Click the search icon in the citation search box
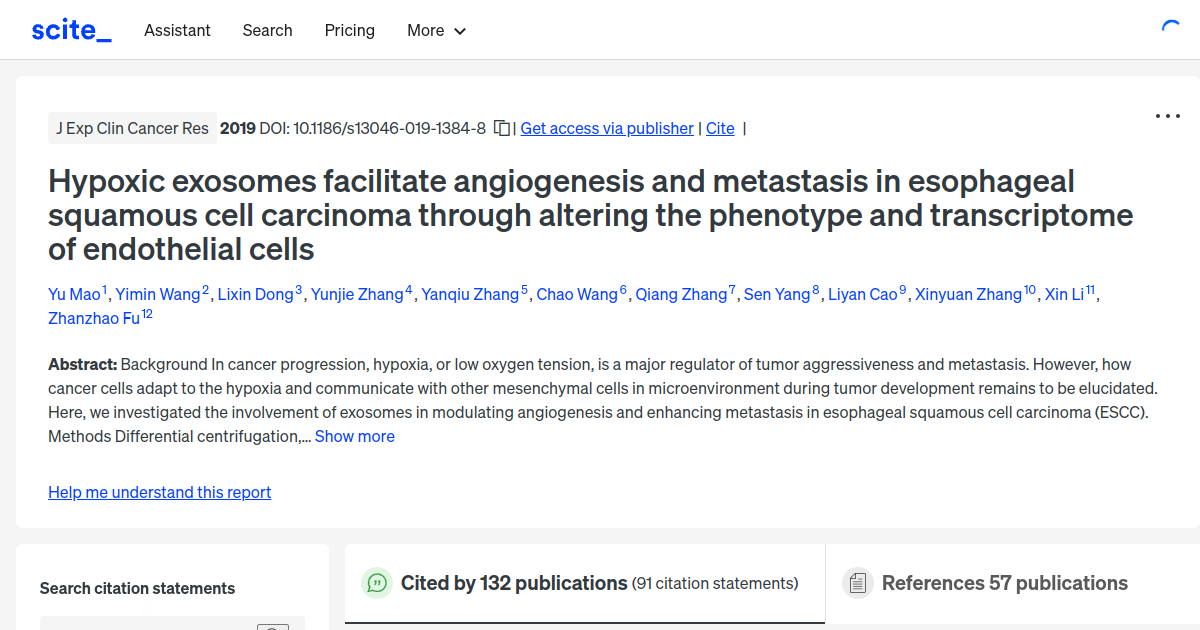 tap(272, 628)
